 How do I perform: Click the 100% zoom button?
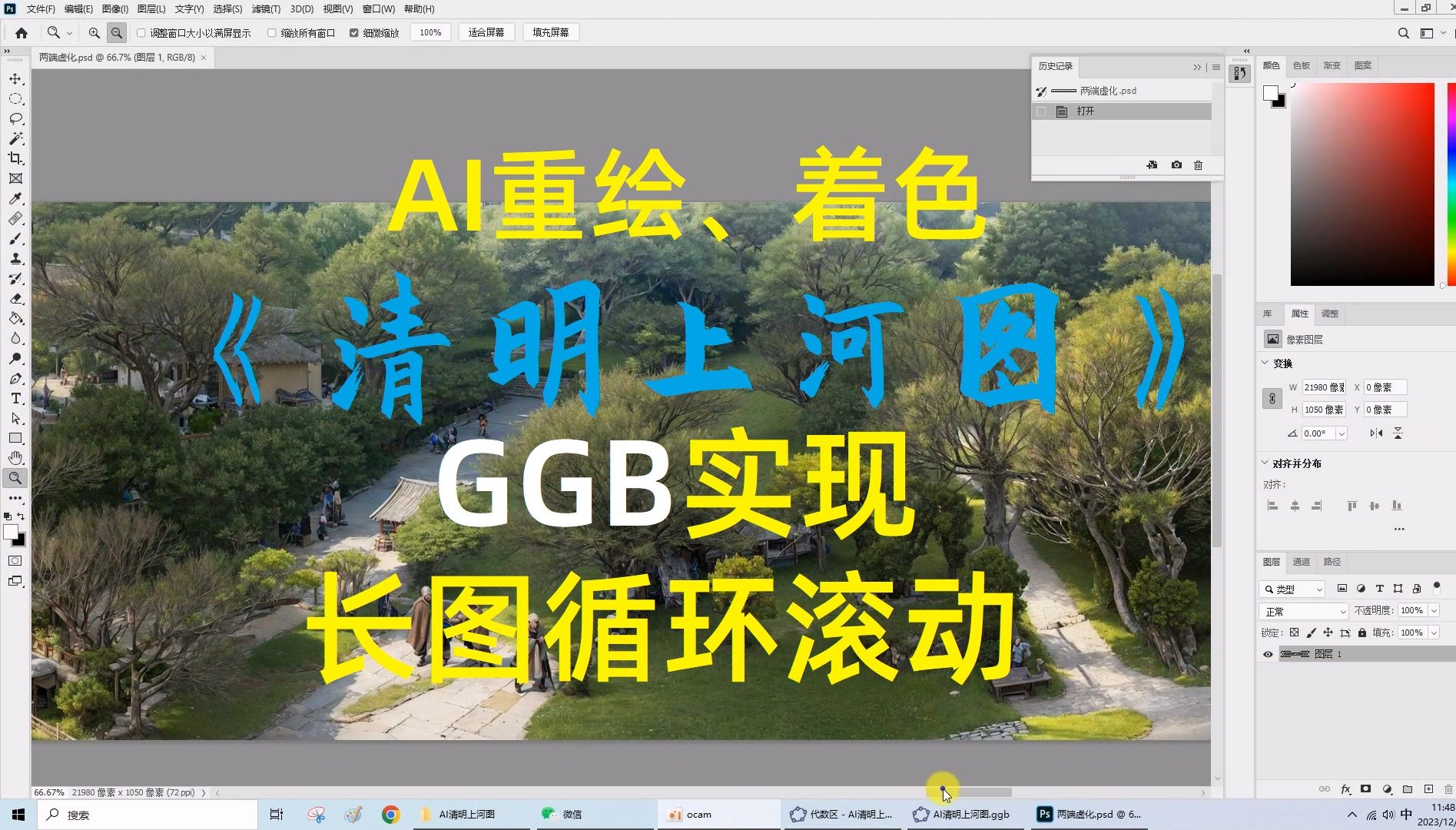[x=430, y=33]
